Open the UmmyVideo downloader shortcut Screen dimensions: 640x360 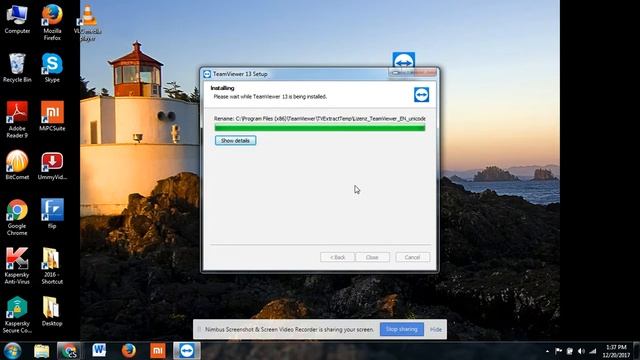click(x=52, y=165)
